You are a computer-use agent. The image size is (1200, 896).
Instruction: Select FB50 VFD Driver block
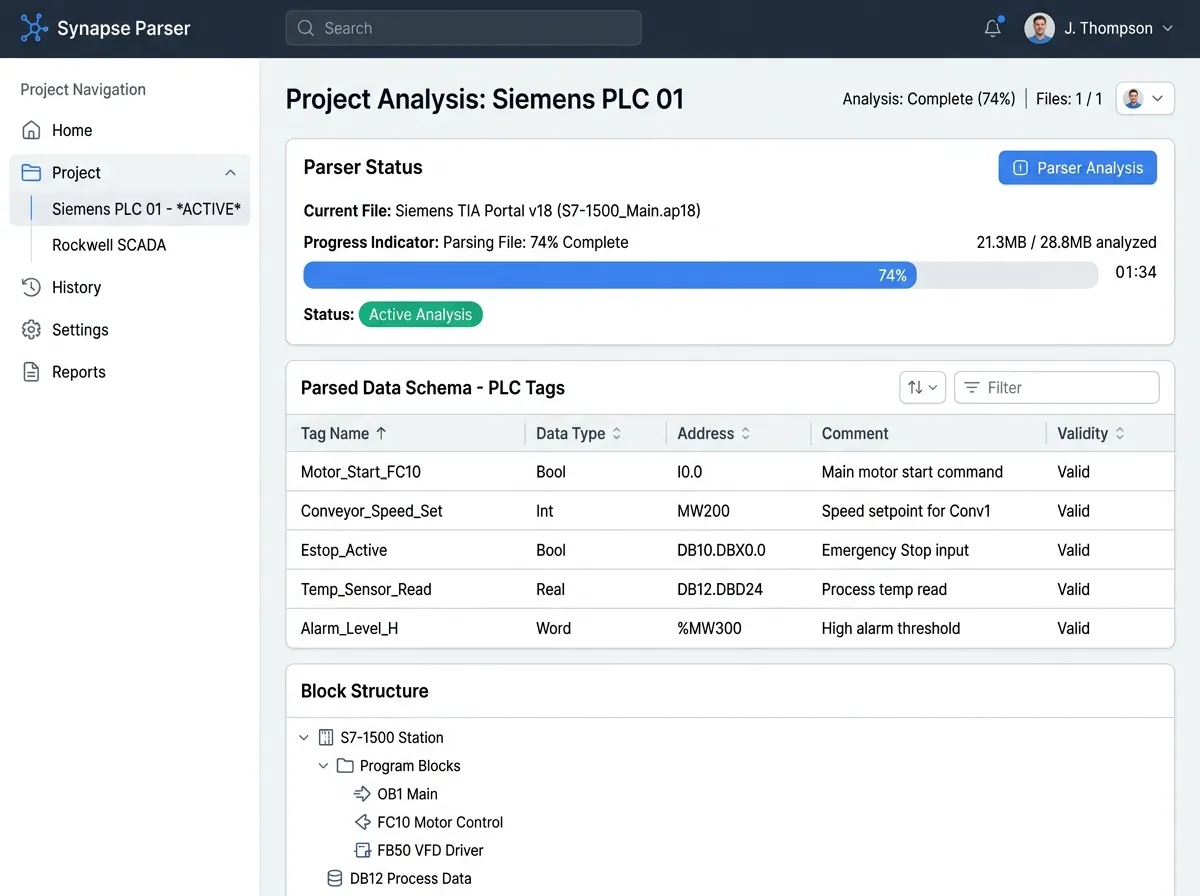(x=430, y=850)
